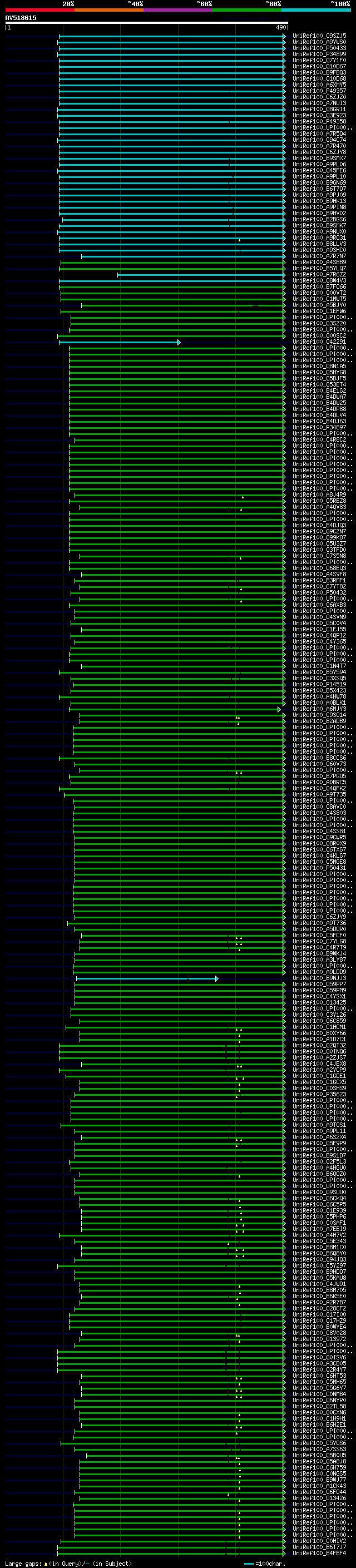This screenshot has height=1568, width=356.
Task: Open hit UniRef100_Q68EQ3
Action: (x=319, y=568)
